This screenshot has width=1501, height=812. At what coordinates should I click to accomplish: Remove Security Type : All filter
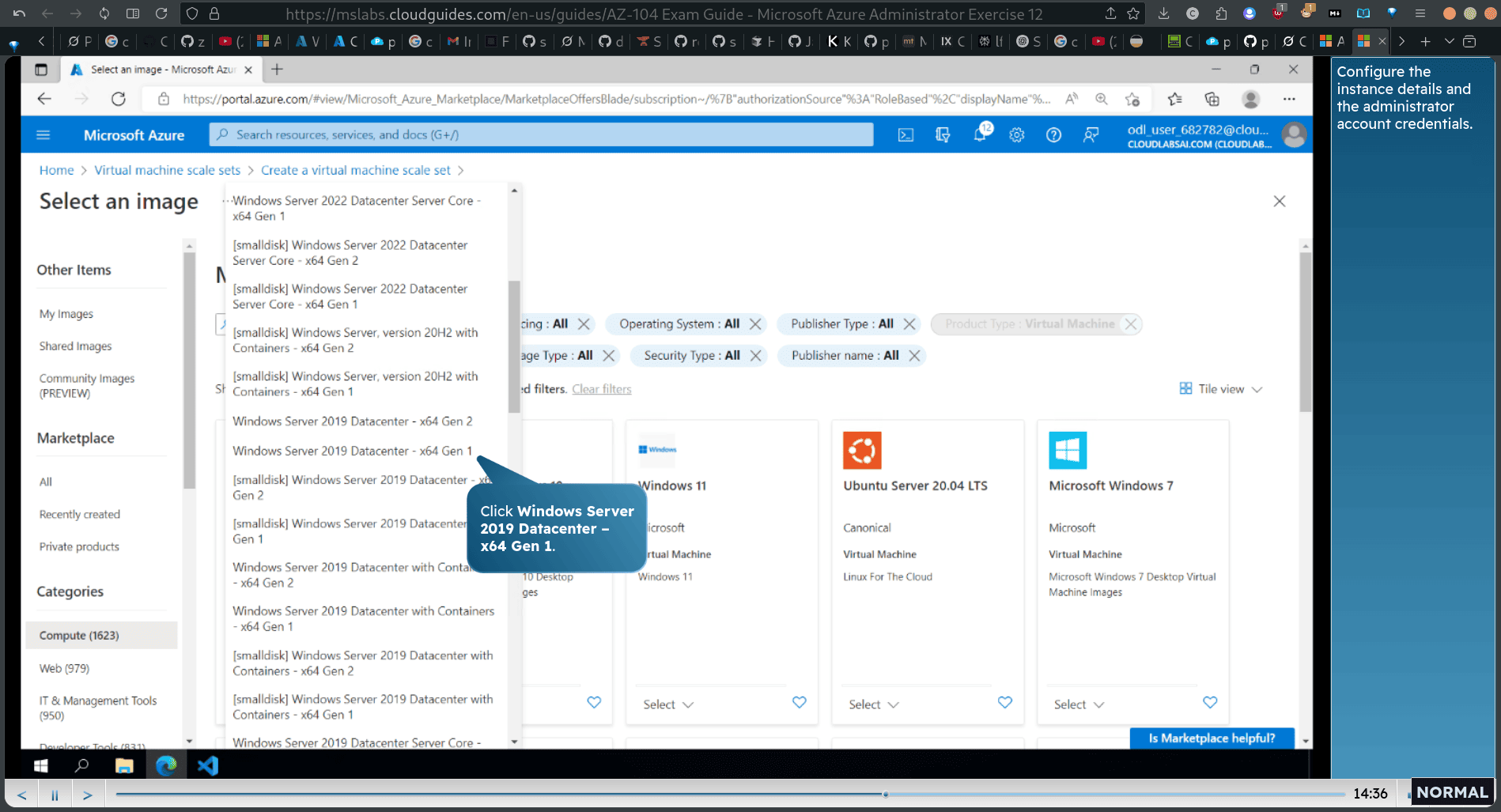756,356
